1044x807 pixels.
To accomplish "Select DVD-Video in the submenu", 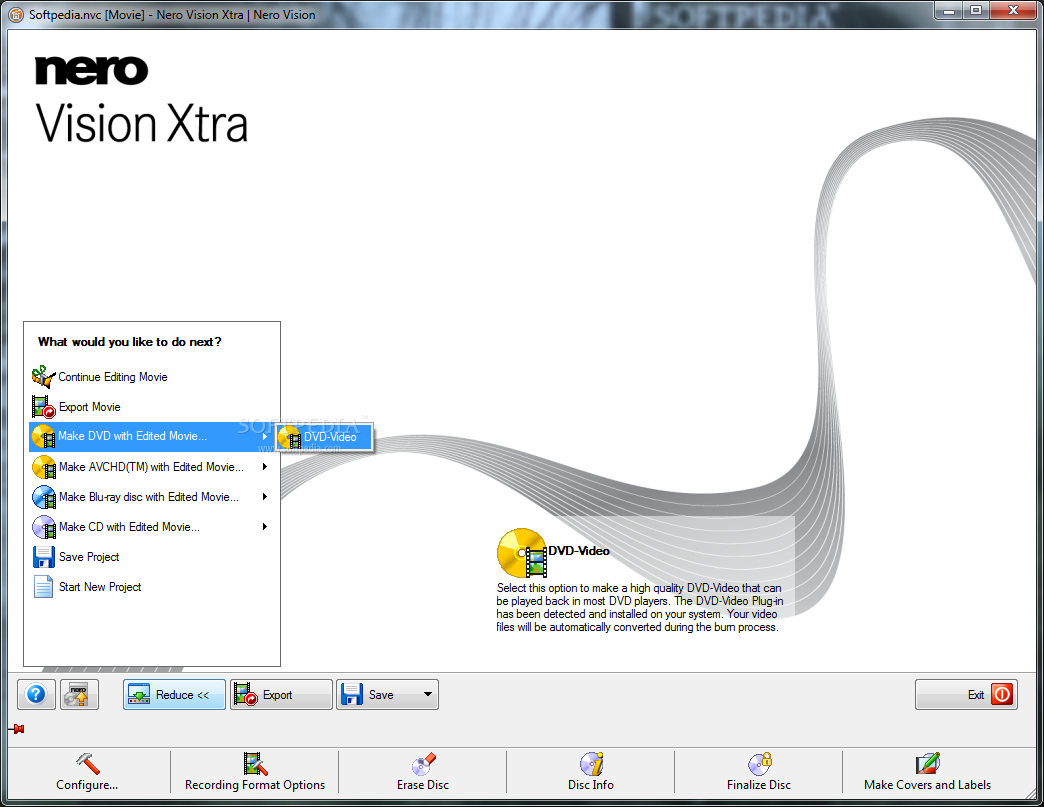I will click(324, 437).
